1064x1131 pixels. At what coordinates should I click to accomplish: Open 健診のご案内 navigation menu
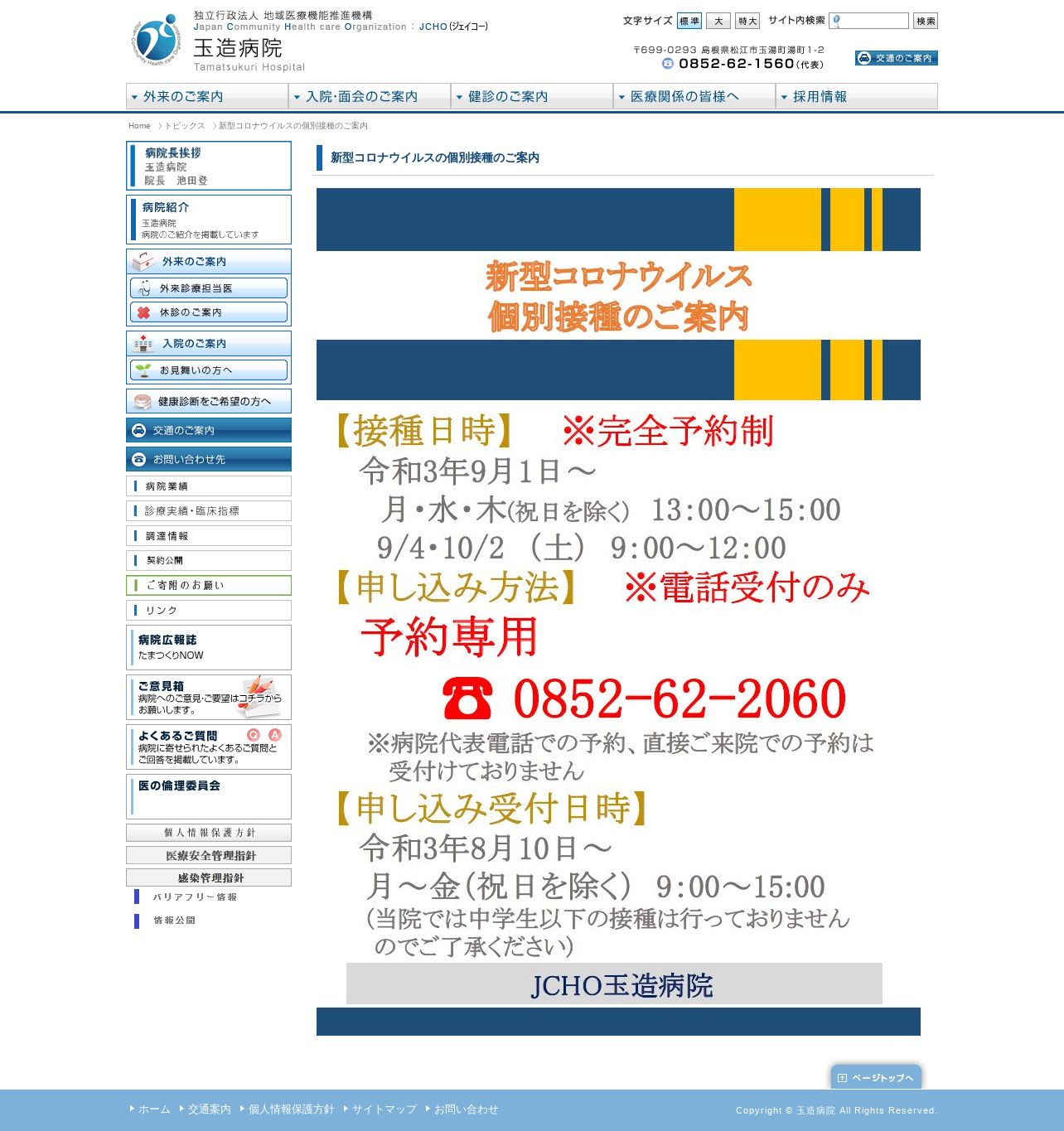[532, 96]
